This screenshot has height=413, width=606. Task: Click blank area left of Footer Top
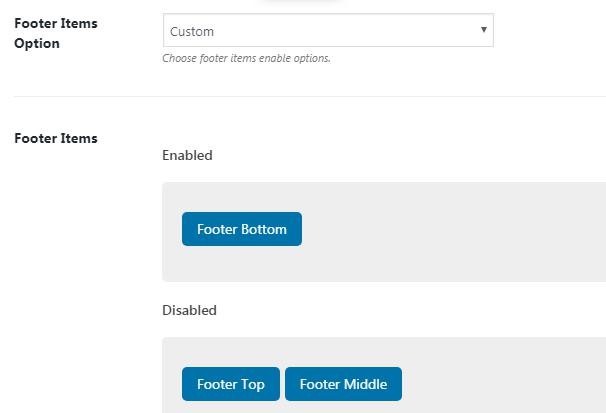click(x=172, y=384)
